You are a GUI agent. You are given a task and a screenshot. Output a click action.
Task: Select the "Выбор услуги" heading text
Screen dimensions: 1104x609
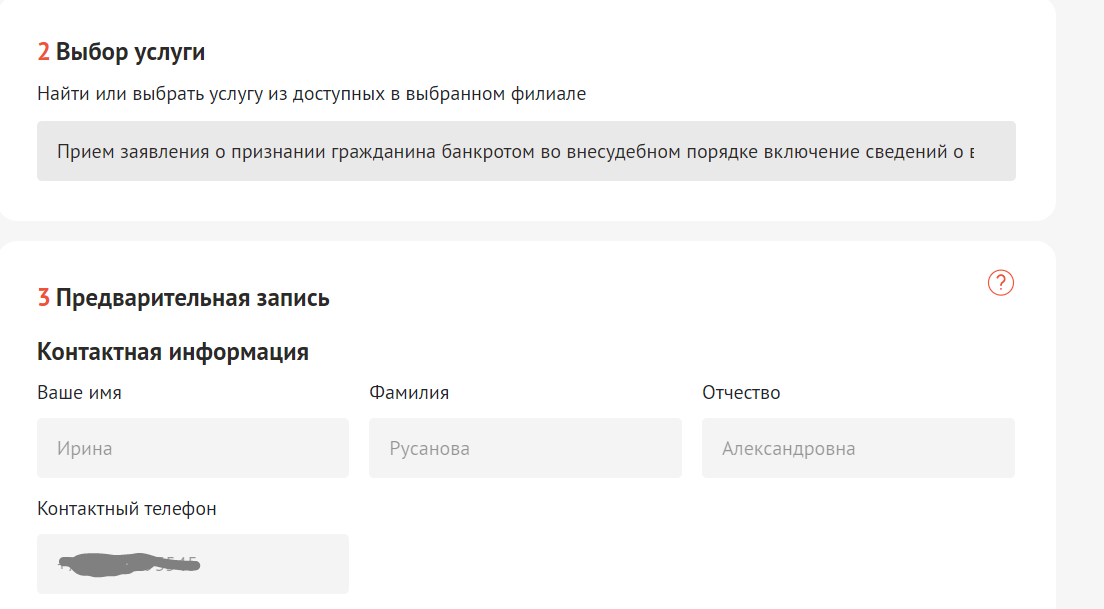130,51
